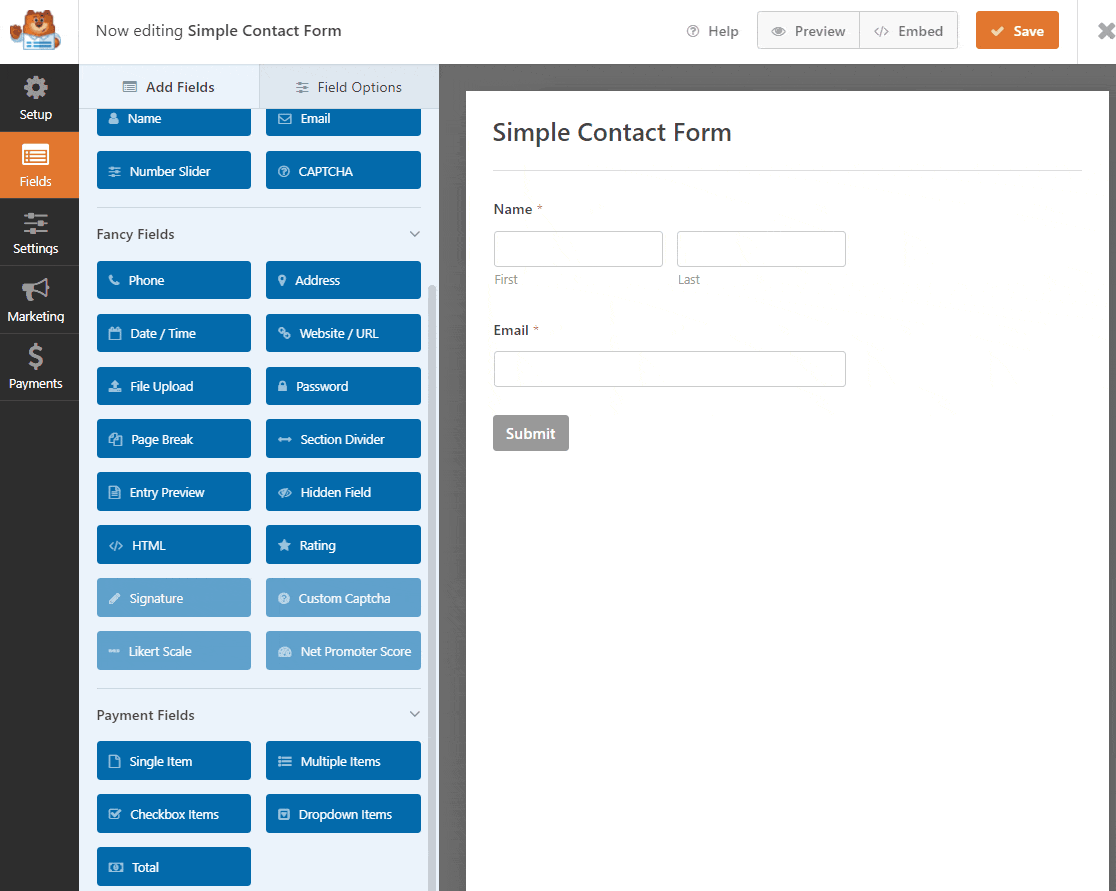The image size is (1116, 891).
Task: Add a Single Item payment field
Action: click(x=174, y=761)
